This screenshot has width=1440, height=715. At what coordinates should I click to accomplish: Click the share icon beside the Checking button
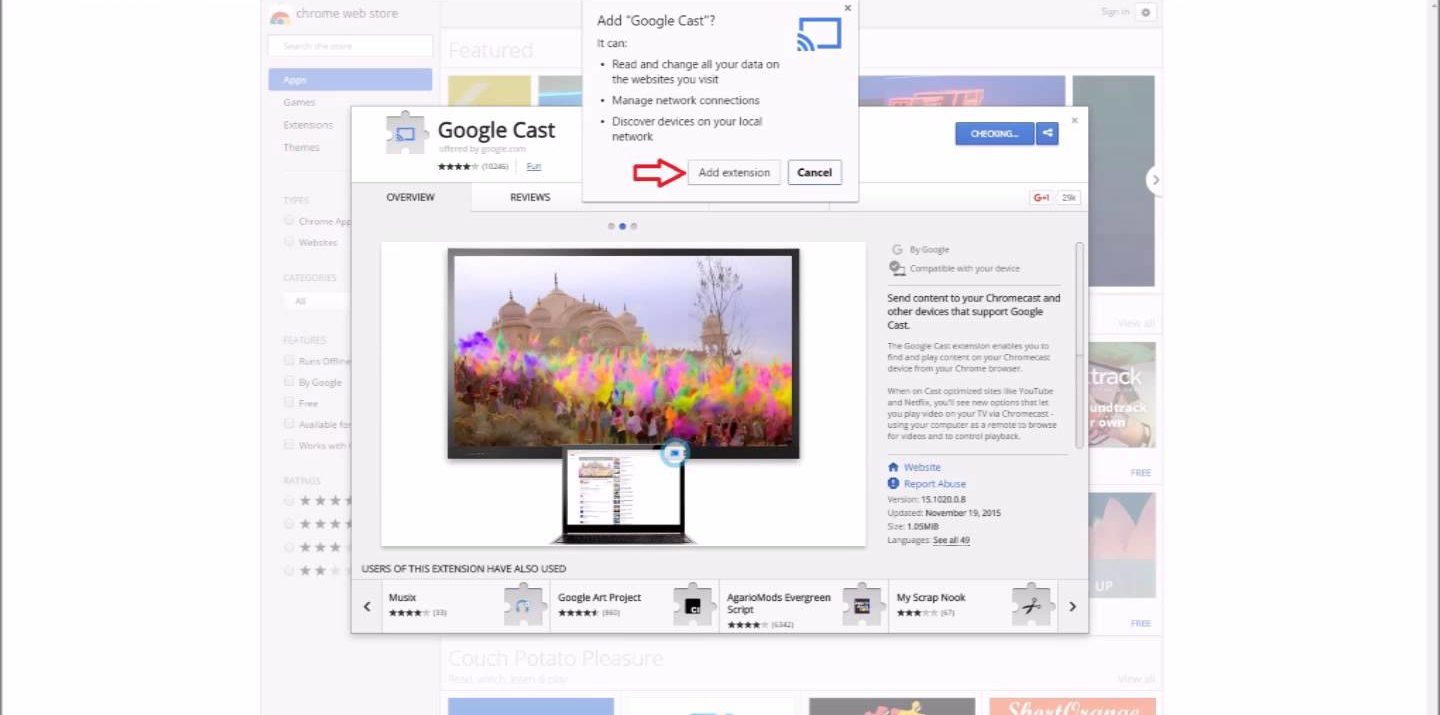coord(1047,133)
